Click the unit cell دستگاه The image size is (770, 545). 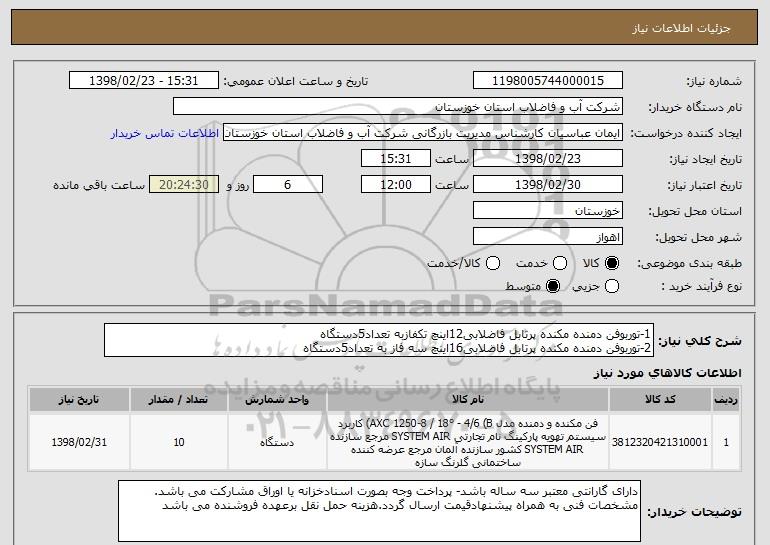[277, 442]
